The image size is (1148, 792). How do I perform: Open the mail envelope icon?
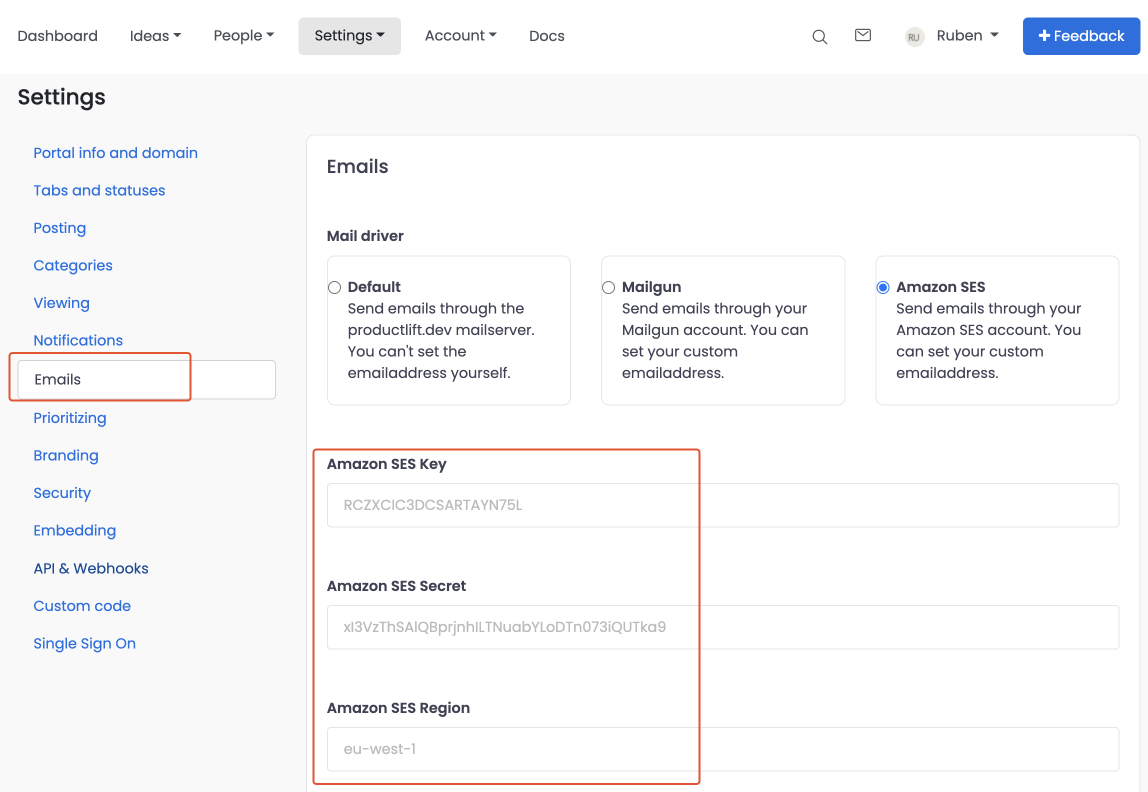pyautogui.click(x=862, y=36)
